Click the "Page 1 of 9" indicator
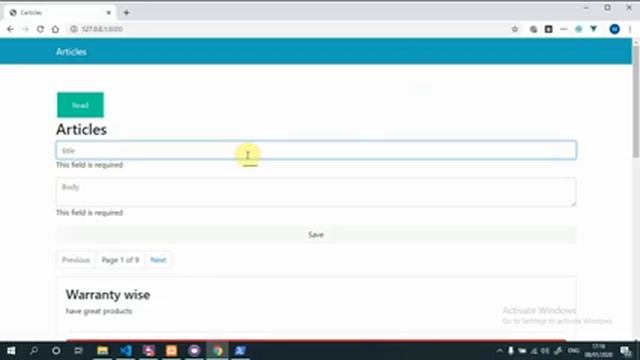 click(120, 260)
